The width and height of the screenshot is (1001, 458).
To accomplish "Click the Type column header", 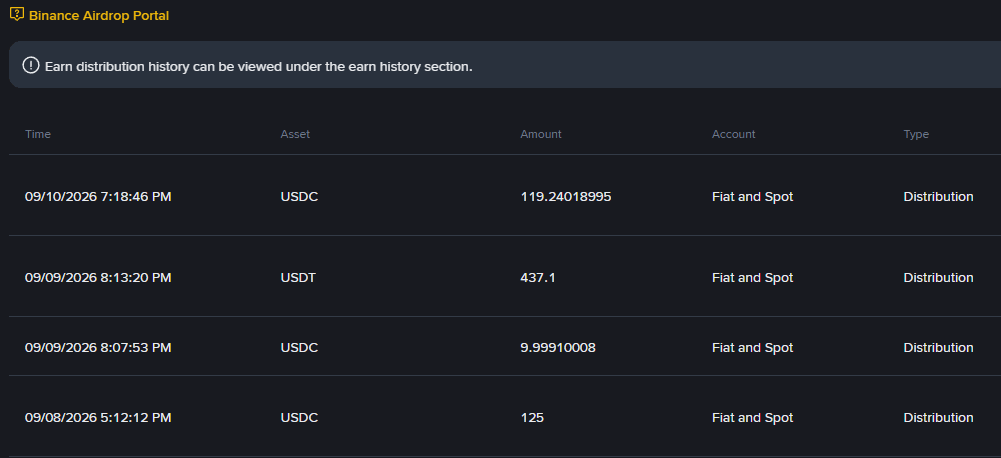I will point(916,134).
